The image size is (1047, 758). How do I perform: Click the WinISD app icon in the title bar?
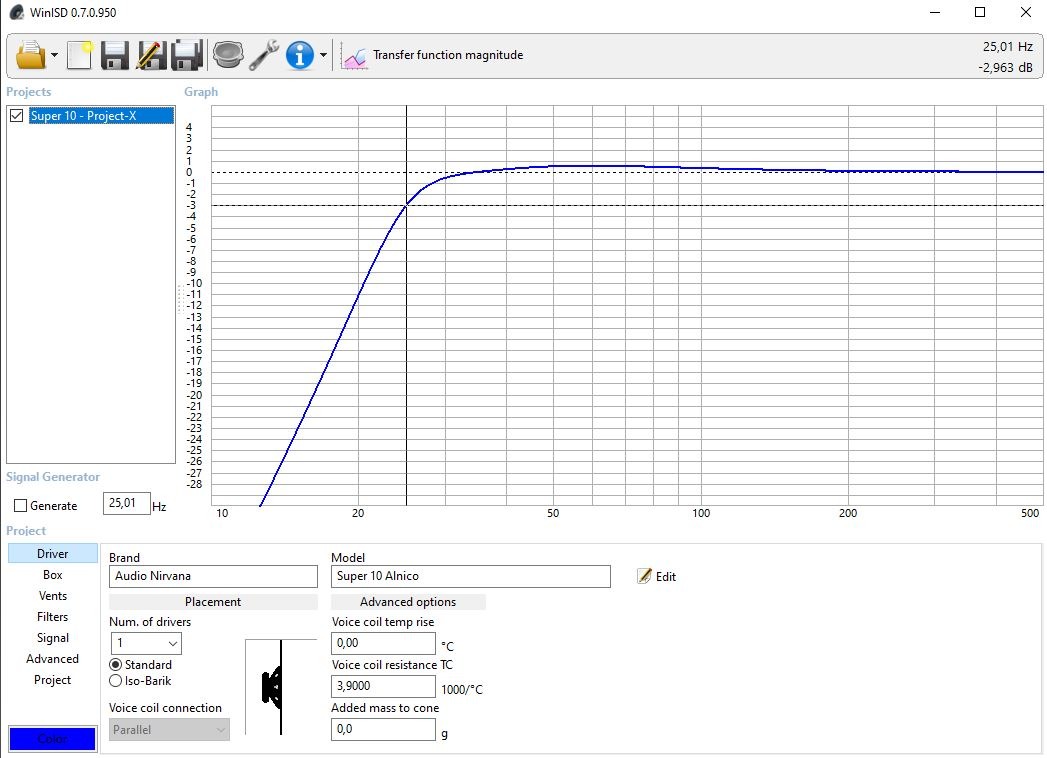[16, 12]
